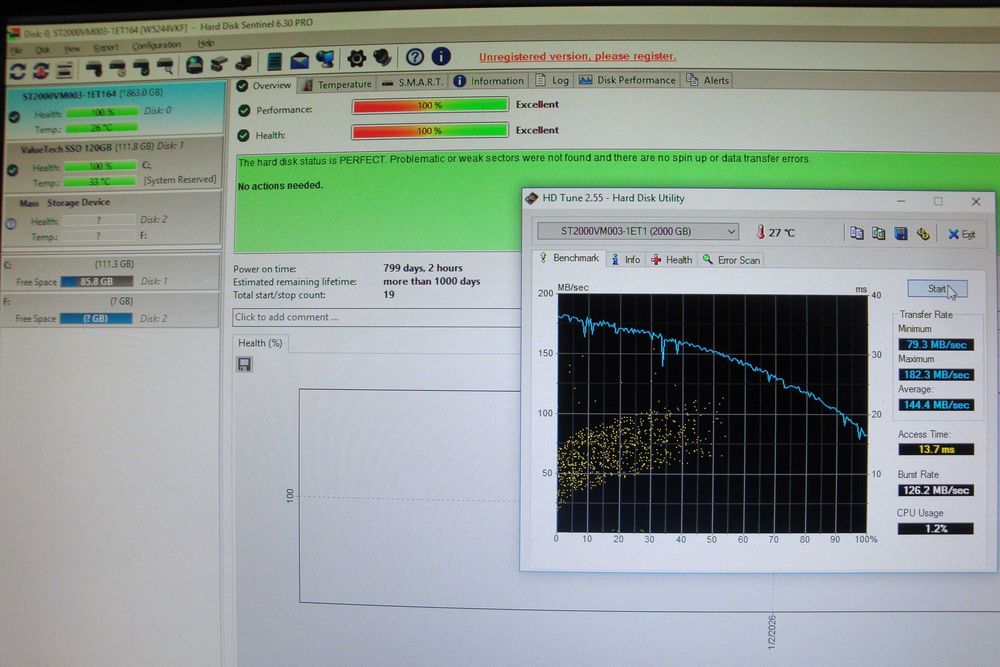Switch to the Alerts tab
This screenshot has width=1000, height=667.
[707, 80]
